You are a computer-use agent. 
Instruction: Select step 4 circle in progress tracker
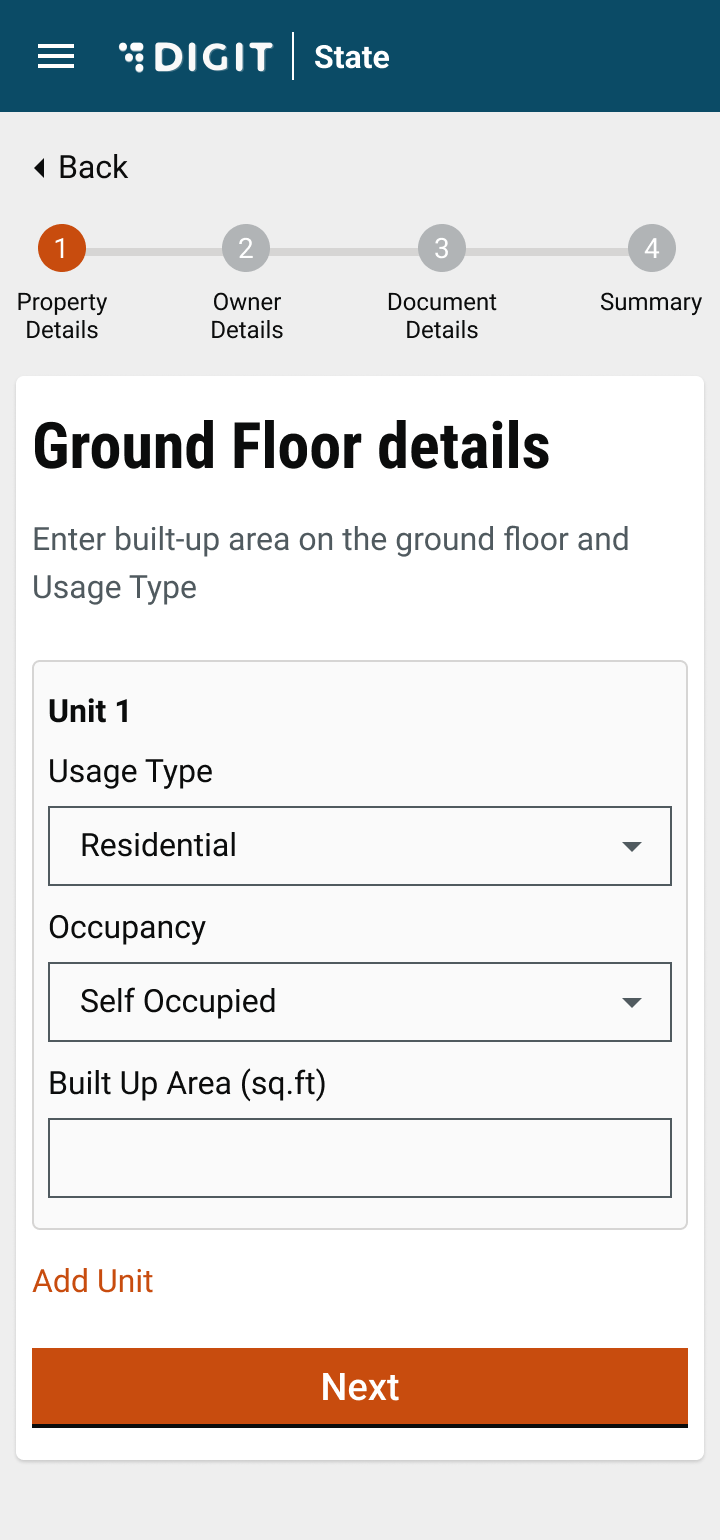(x=652, y=248)
